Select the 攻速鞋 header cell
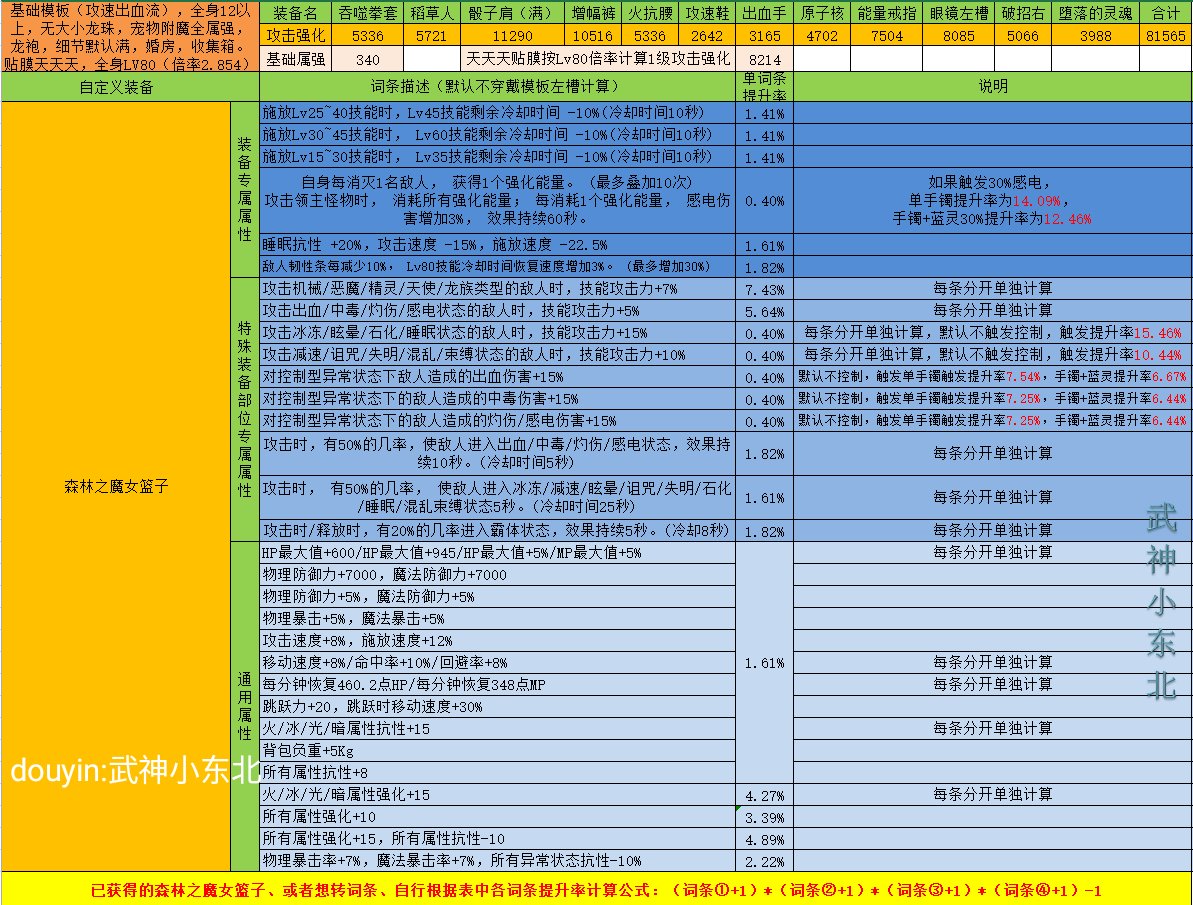This screenshot has width=1193, height=905. 707,13
